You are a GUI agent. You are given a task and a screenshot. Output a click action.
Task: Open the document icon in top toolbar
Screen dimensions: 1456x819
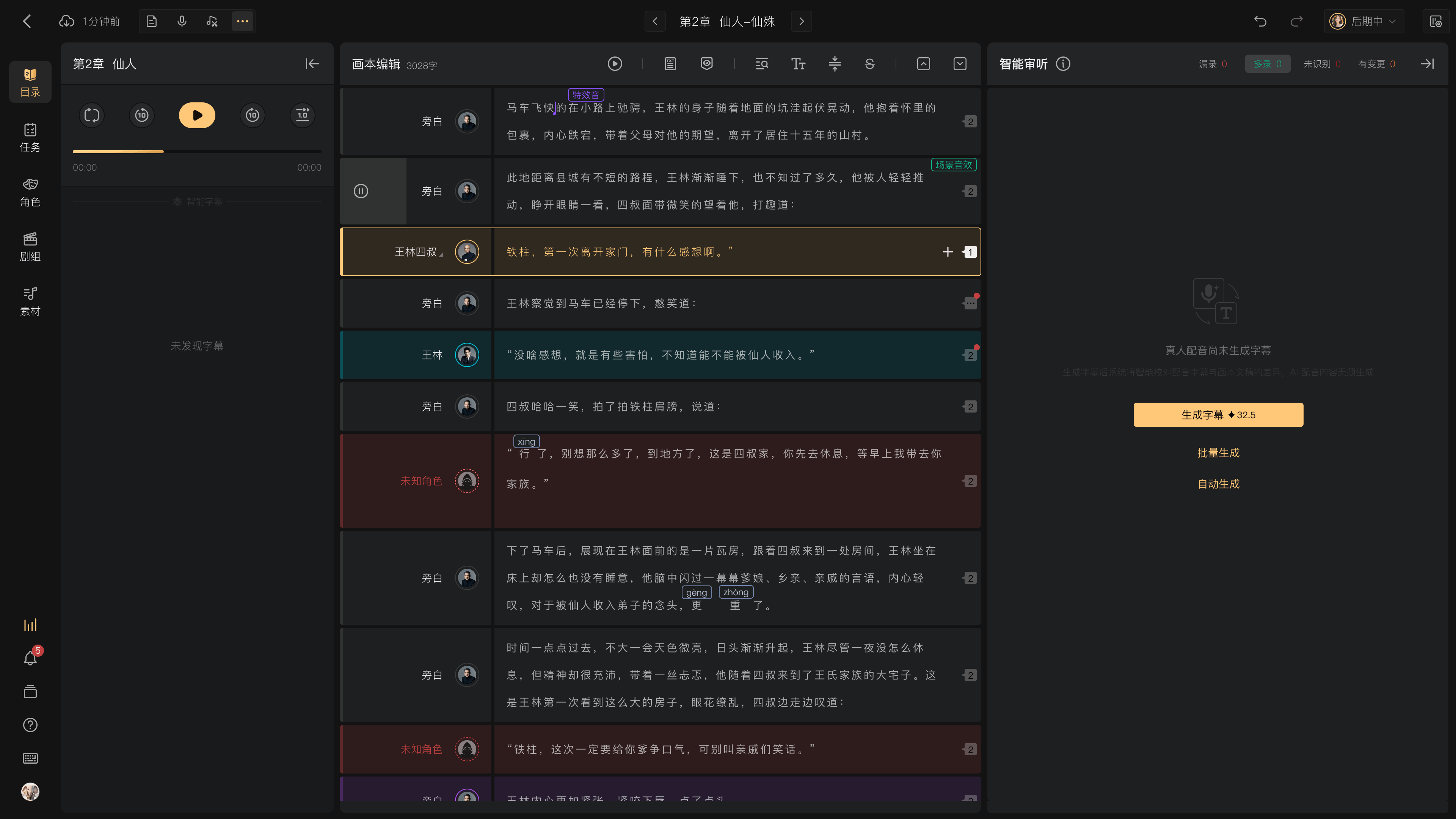152,22
